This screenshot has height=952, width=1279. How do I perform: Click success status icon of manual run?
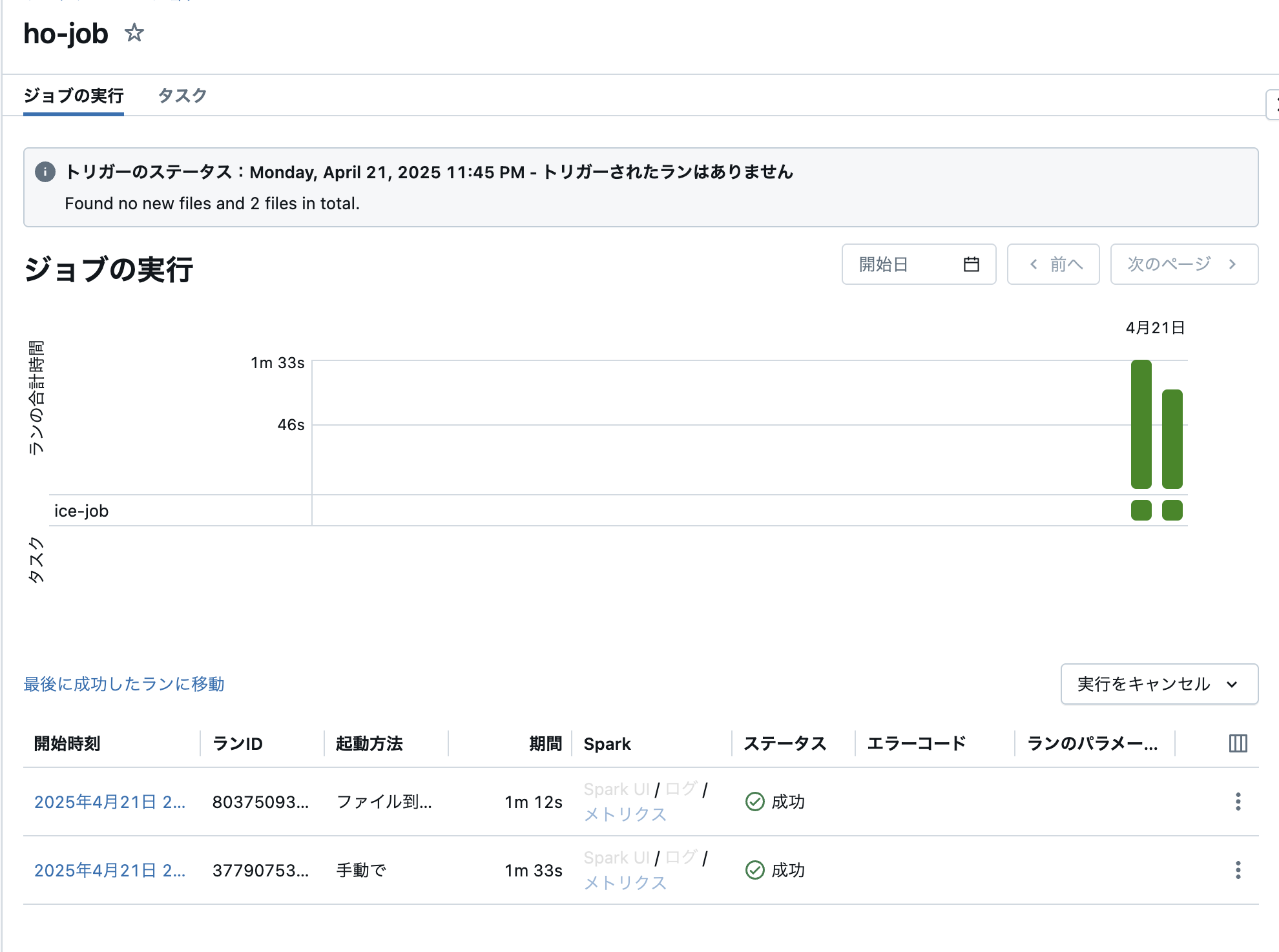[x=754, y=870]
